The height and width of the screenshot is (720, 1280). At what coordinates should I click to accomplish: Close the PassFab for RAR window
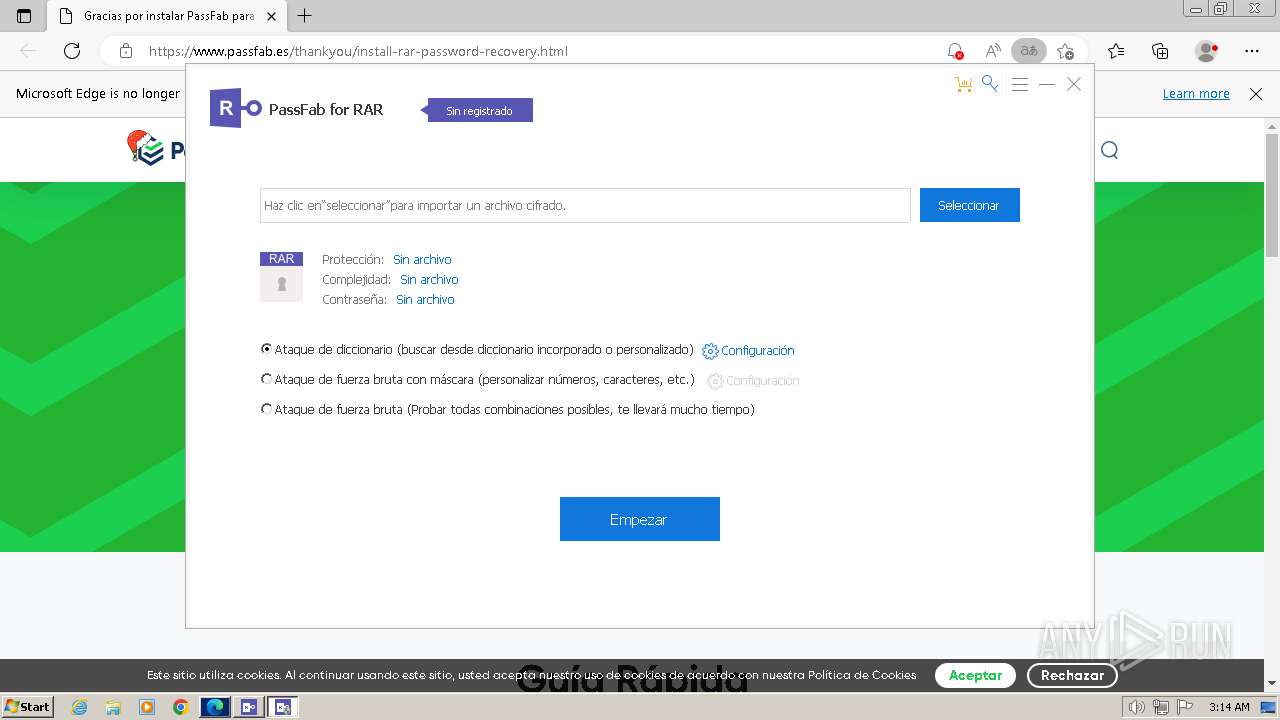click(x=1074, y=84)
